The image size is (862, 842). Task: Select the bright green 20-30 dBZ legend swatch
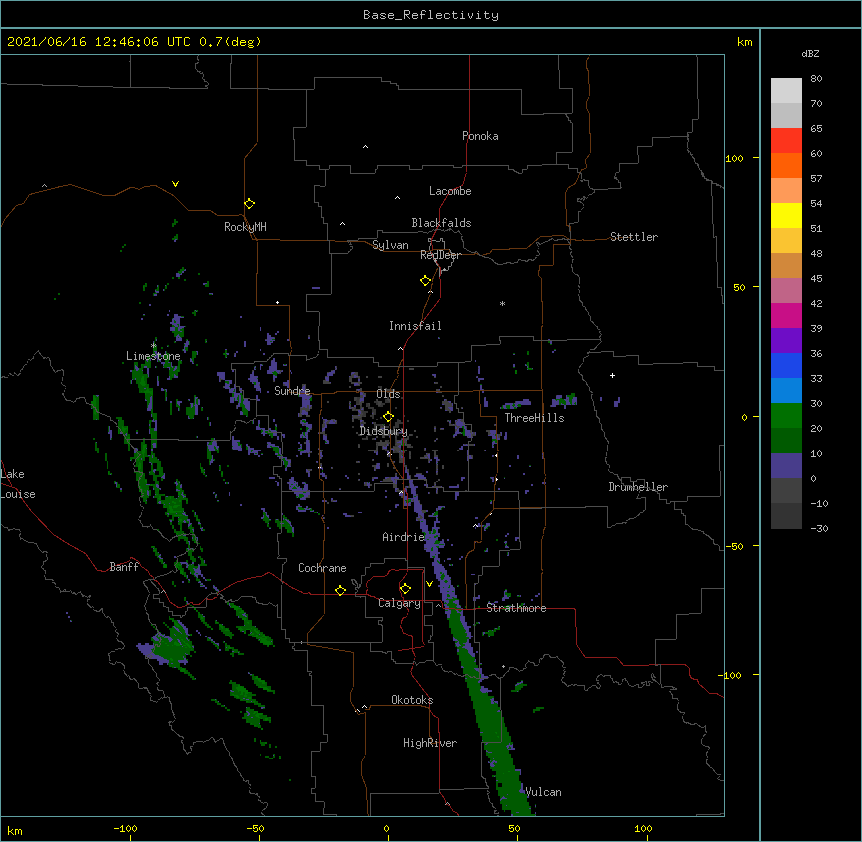point(786,416)
